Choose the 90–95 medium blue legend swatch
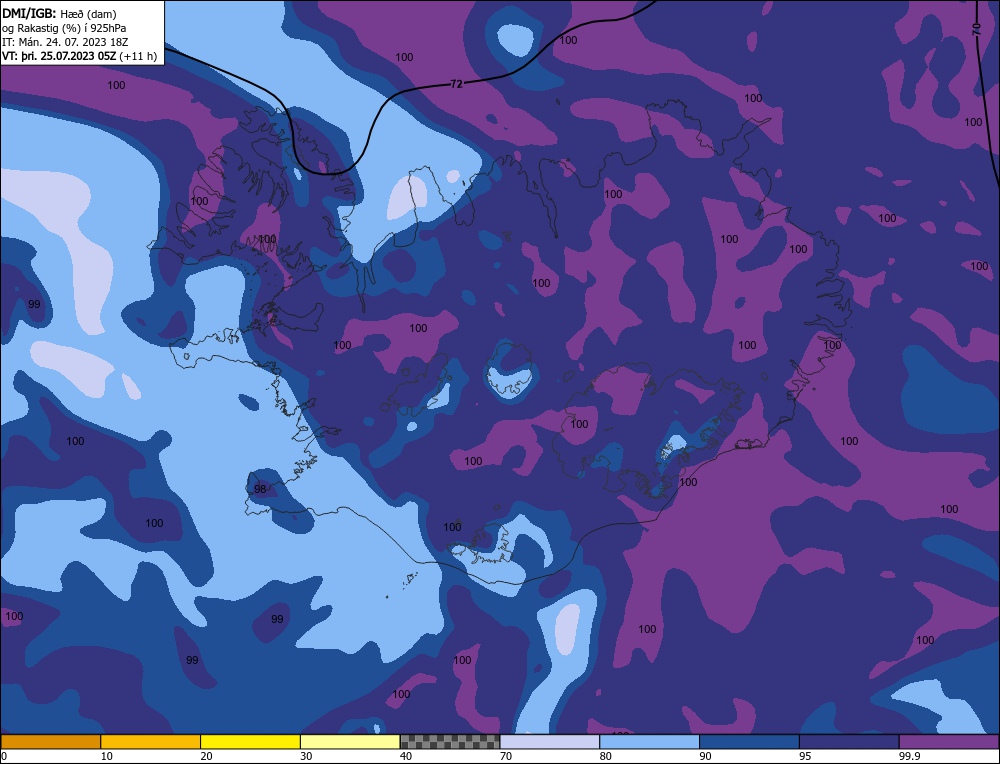The width and height of the screenshot is (1000, 764). 749,742
